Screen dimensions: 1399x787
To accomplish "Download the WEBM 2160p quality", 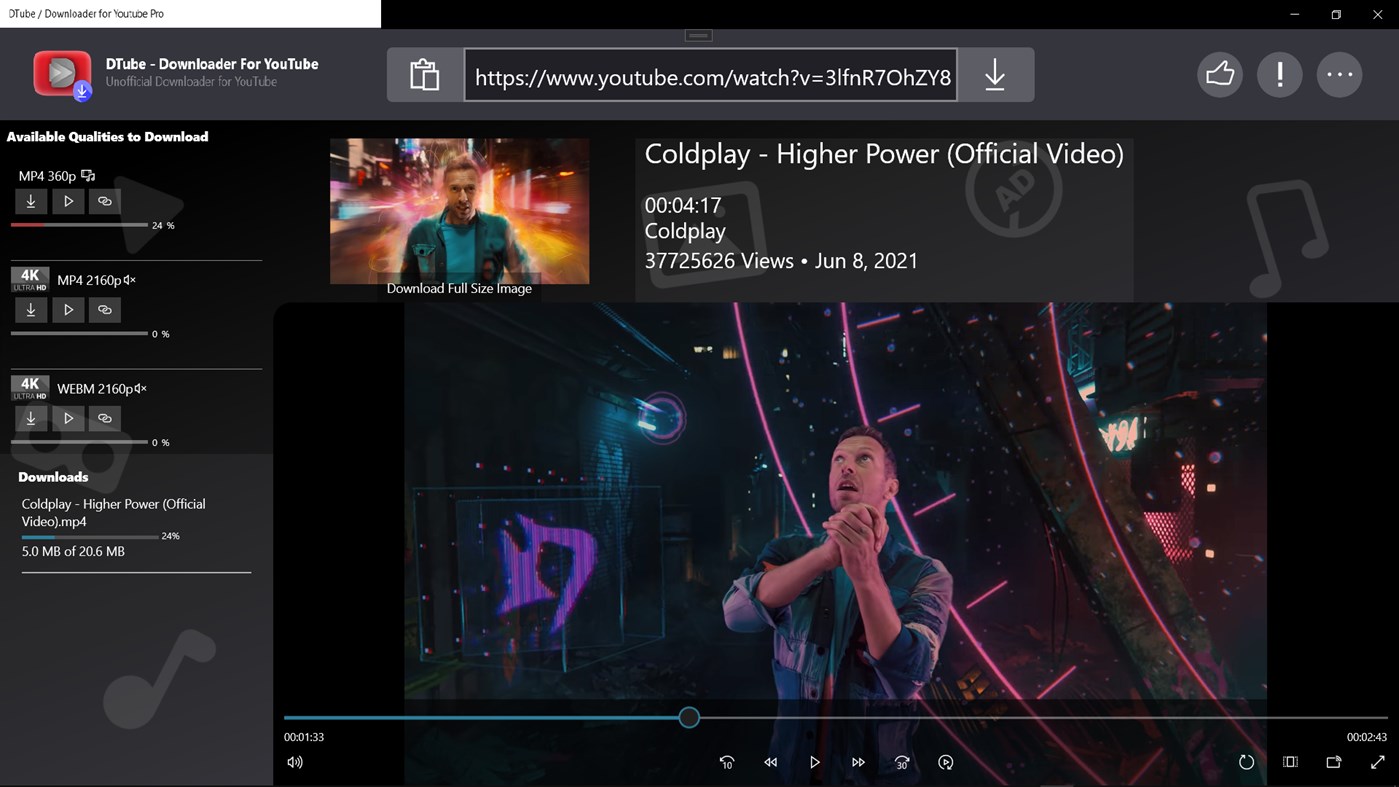I will pos(31,418).
